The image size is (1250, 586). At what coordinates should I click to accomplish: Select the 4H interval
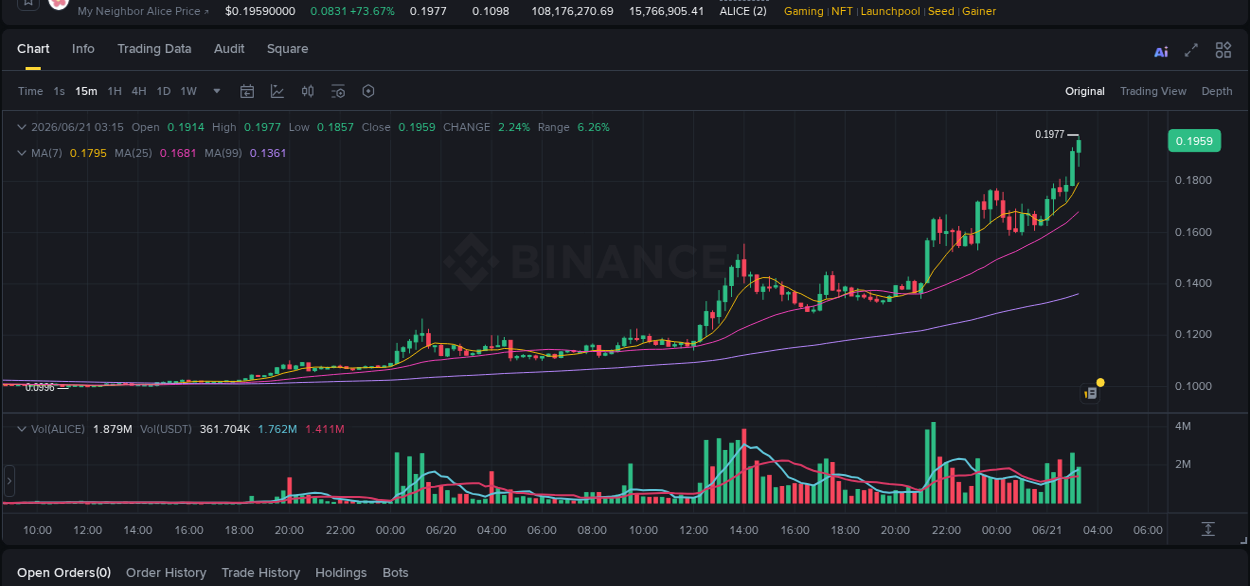[x=138, y=91]
